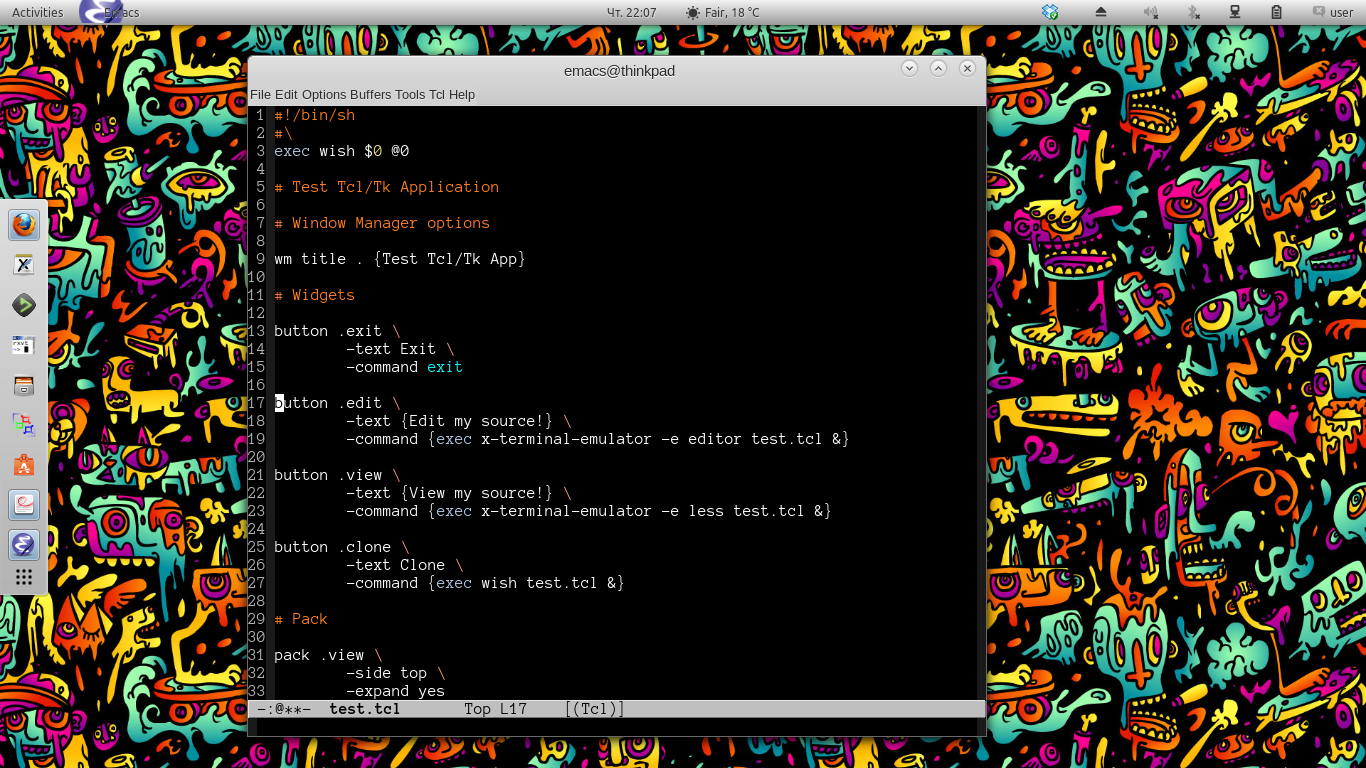Click '-expand yes' on line 33
The height and width of the screenshot is (768, 1366).
(x=396, y=691)
